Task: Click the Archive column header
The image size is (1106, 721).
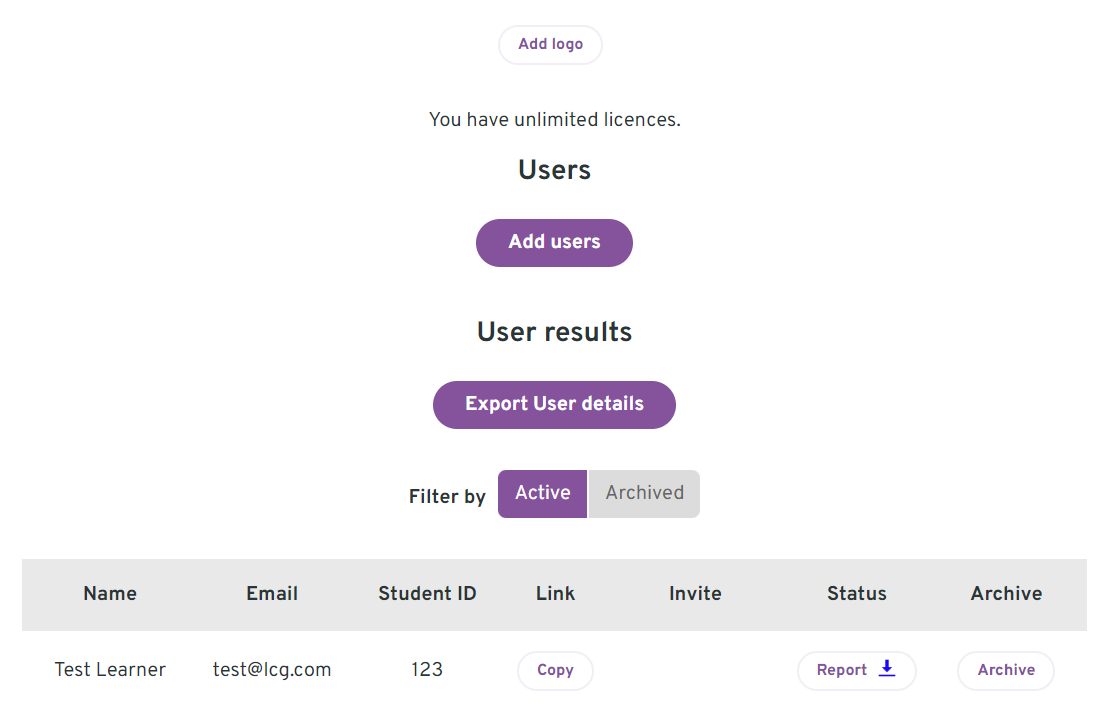Action: (1007, 594)
